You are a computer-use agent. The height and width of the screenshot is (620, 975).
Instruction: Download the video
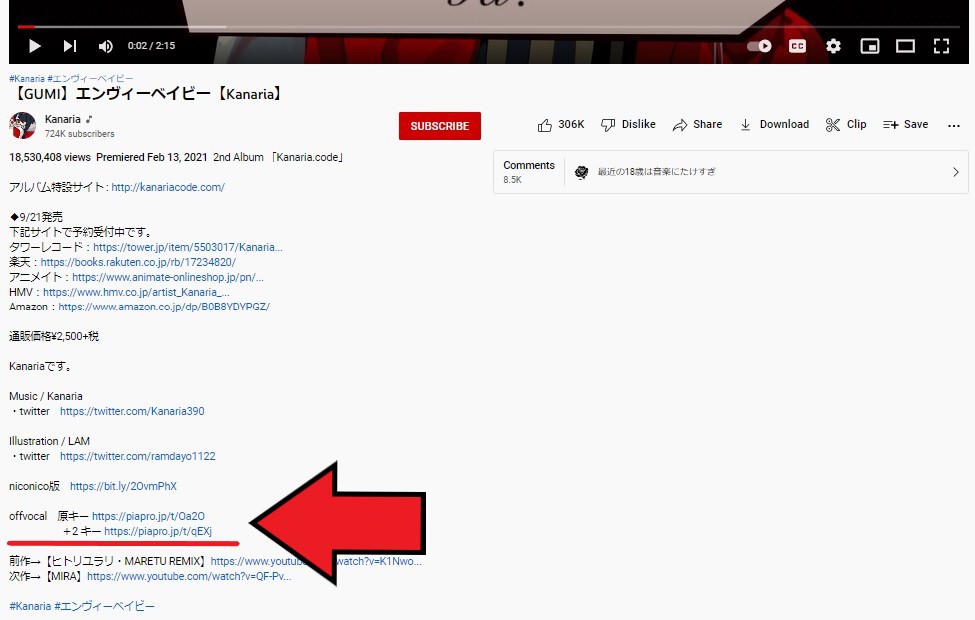coord(774,124)
